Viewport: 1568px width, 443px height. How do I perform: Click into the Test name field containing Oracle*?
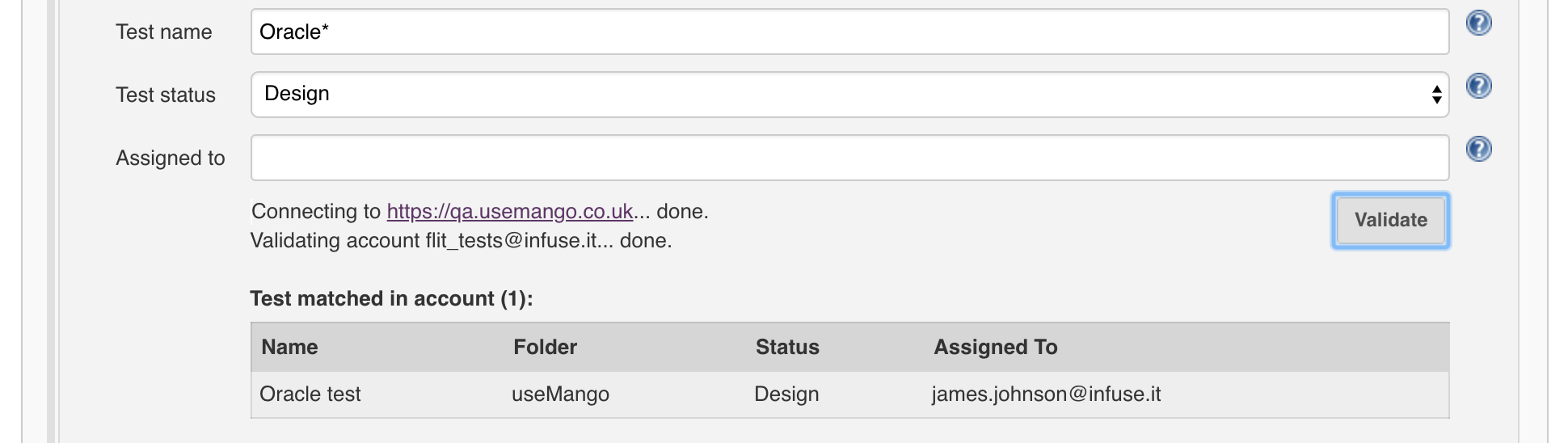(x=849, y=32)
